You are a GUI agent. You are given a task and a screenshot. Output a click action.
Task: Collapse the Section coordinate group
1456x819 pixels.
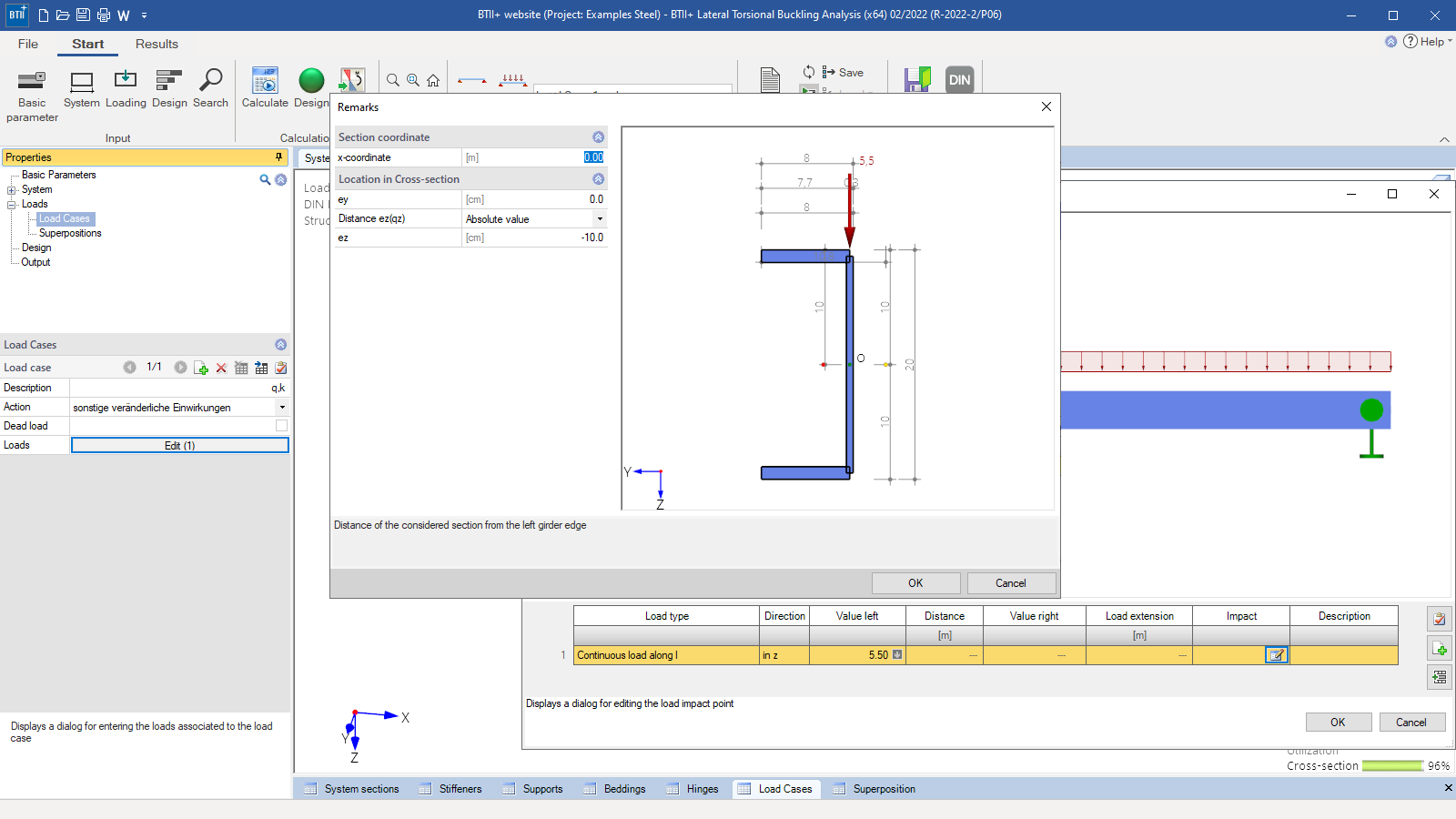(598, 137)
